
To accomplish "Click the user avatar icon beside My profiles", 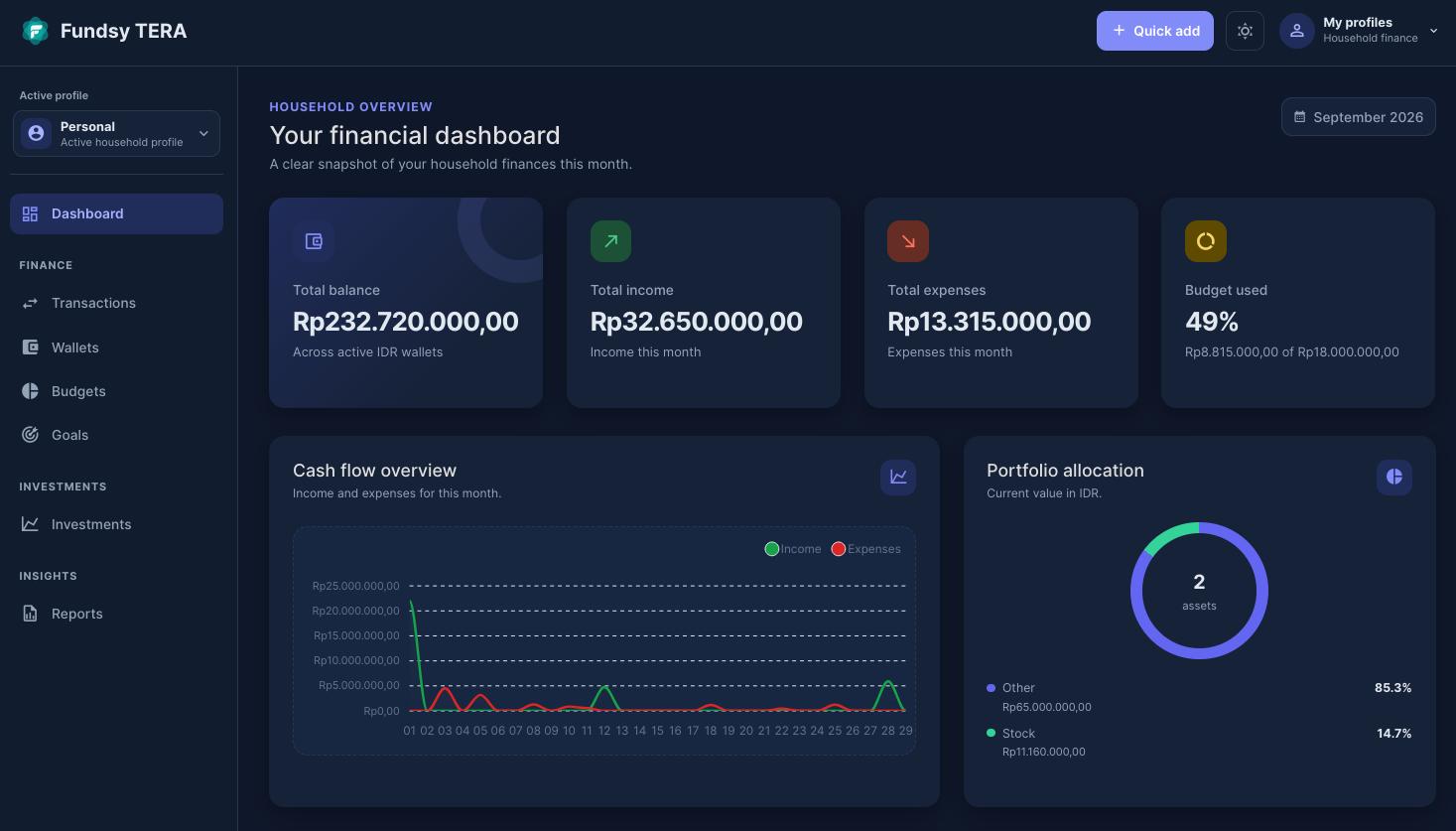I will tap(1296, 31).
